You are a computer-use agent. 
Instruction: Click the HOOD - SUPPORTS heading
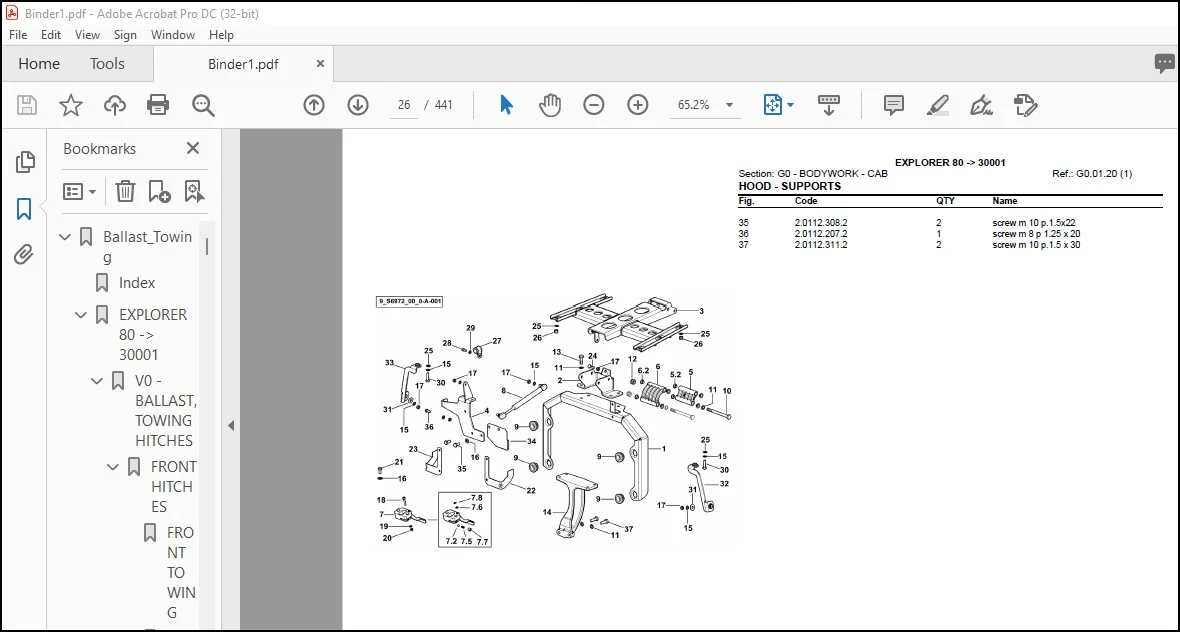(789, 186)
